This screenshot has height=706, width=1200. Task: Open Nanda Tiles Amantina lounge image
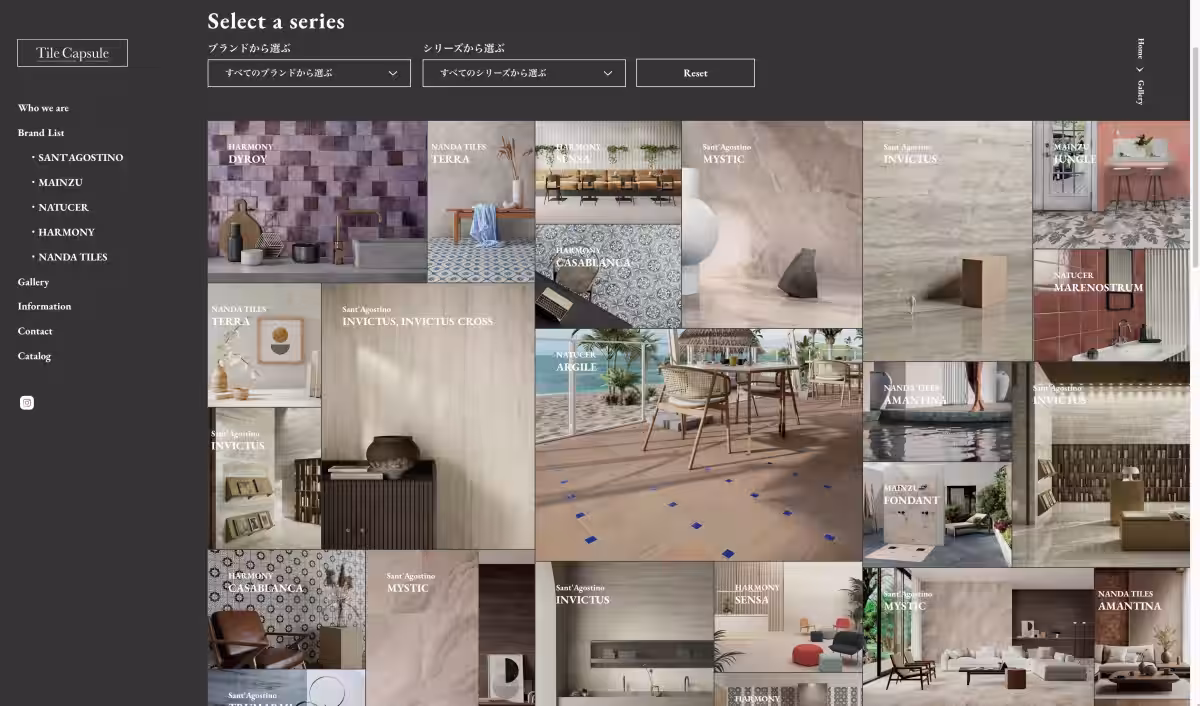[1142, 637]
